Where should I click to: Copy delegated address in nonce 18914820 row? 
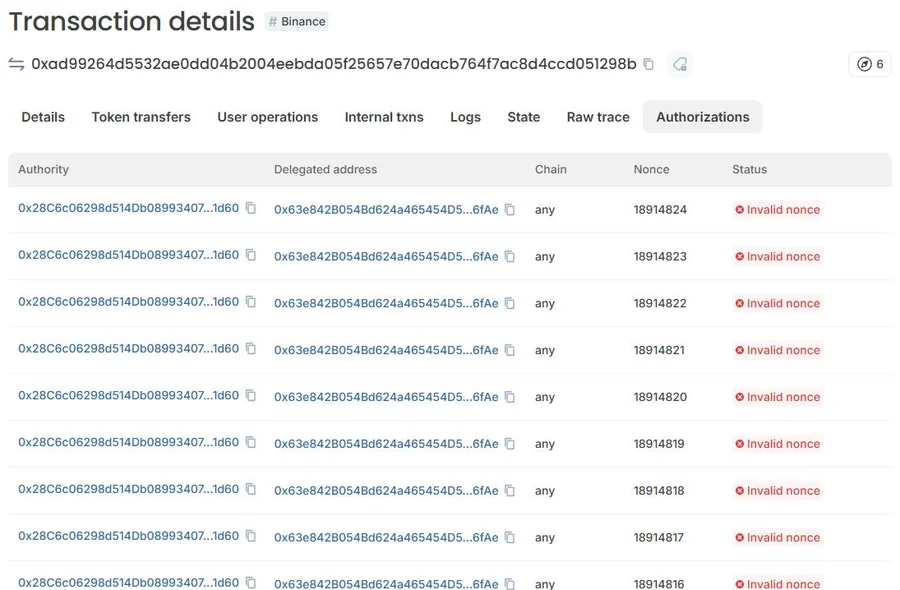[510, 397]
